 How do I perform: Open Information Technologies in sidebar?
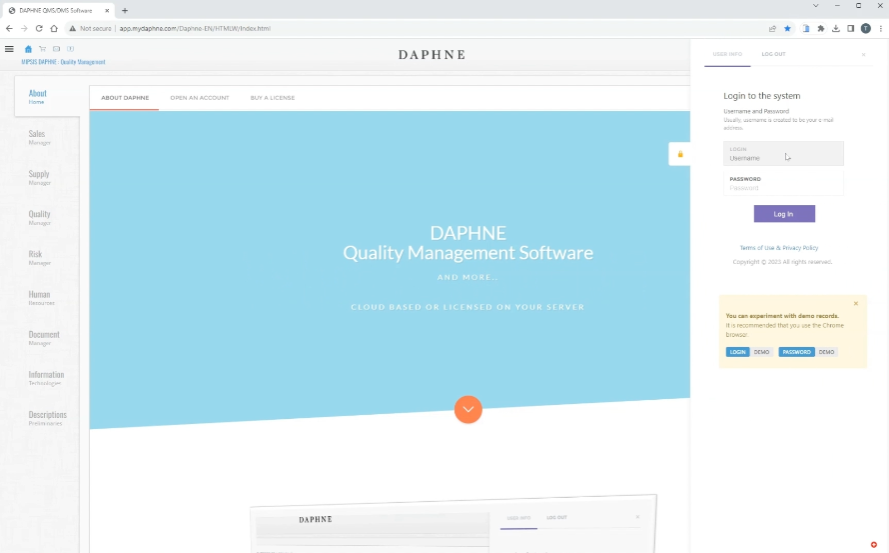46,378
